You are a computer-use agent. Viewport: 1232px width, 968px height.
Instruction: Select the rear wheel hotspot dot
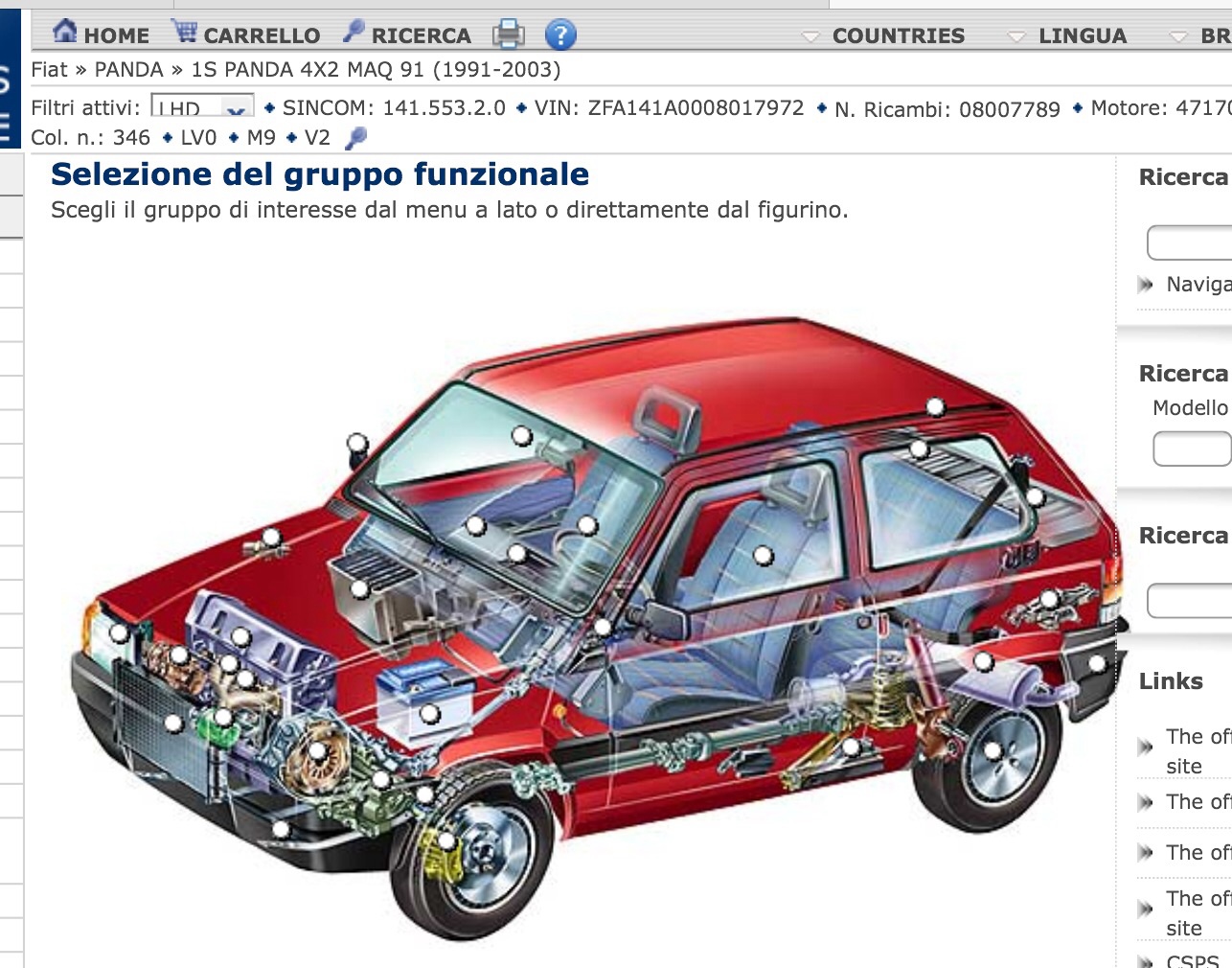click(x=993, y=751)
